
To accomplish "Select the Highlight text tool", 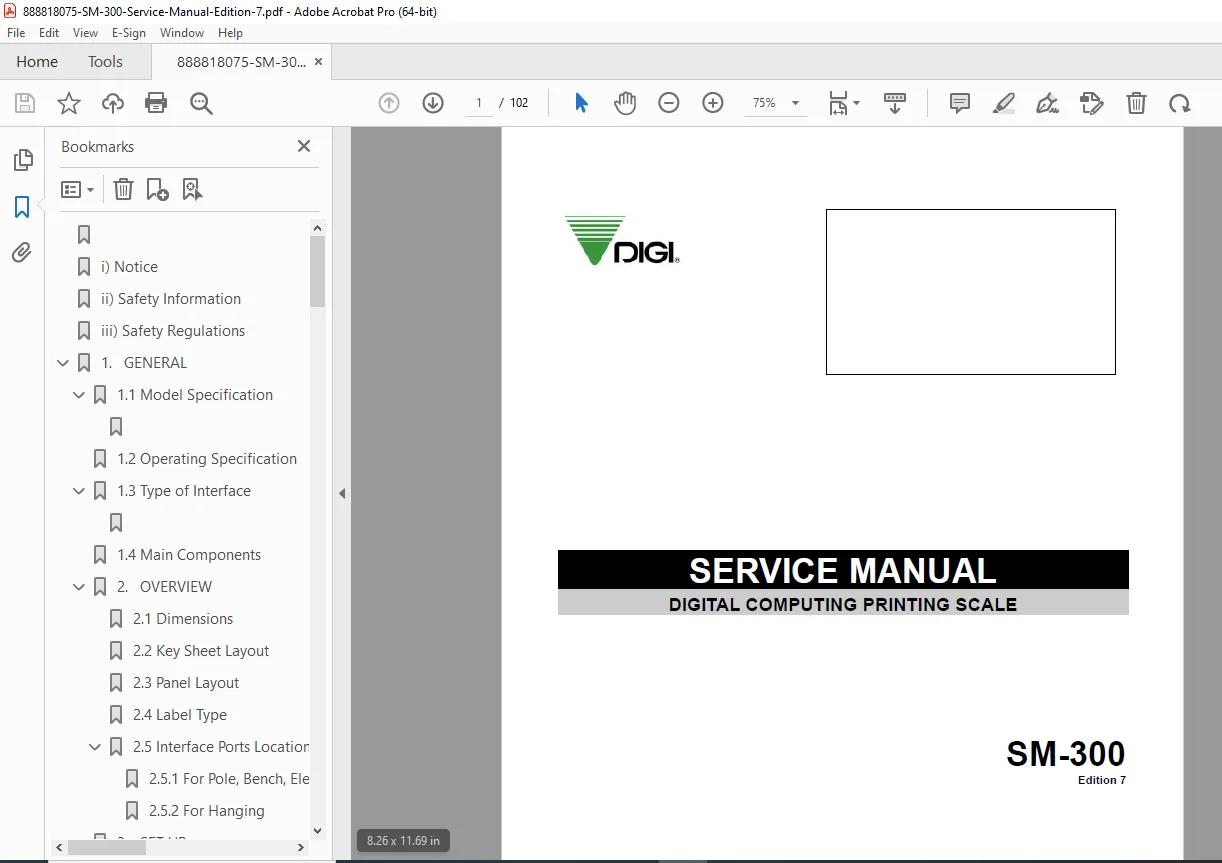I will pos(1004,103).
